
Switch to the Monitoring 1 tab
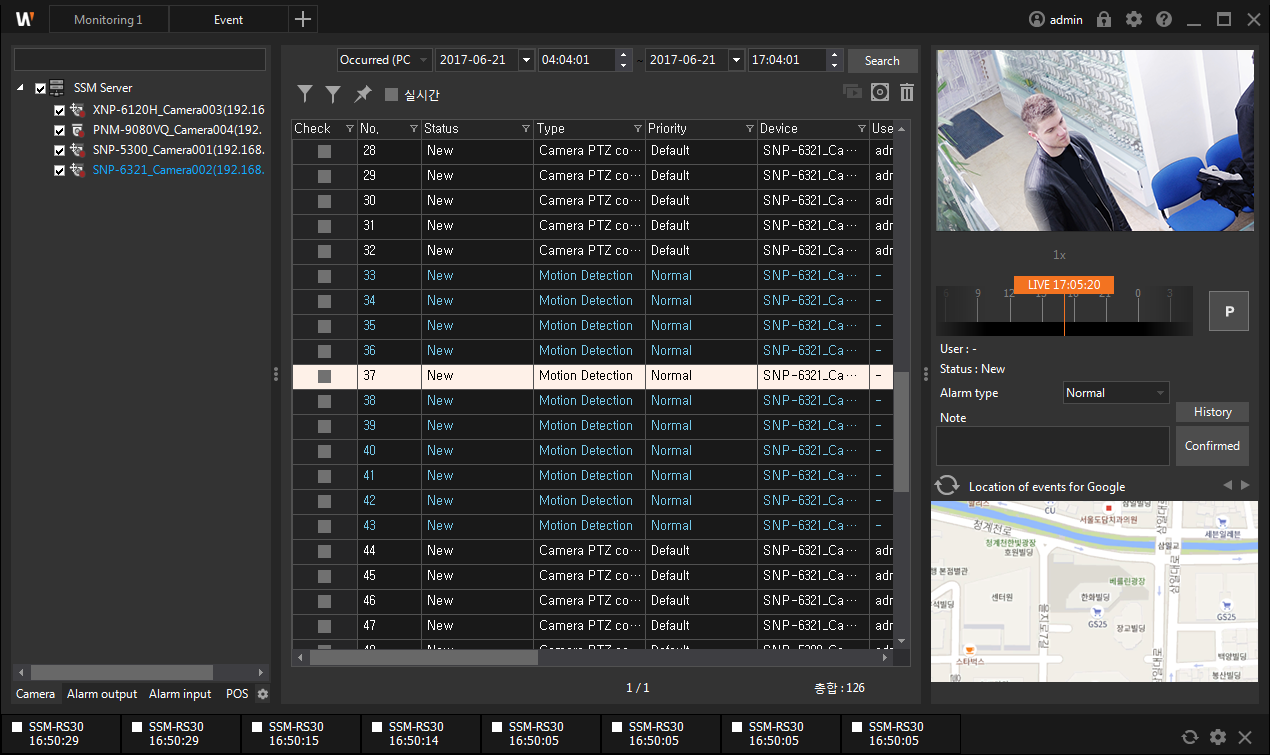coord(108,20)
